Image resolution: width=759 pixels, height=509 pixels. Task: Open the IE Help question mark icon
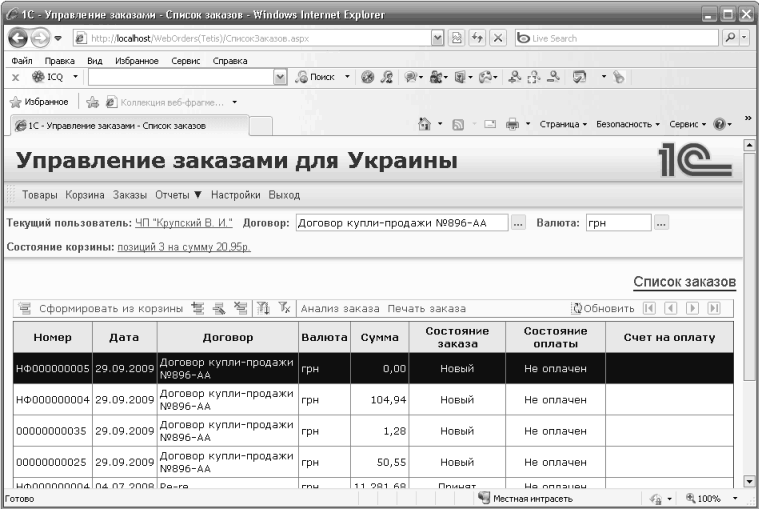pyautogui.click(x=719, y=124)
